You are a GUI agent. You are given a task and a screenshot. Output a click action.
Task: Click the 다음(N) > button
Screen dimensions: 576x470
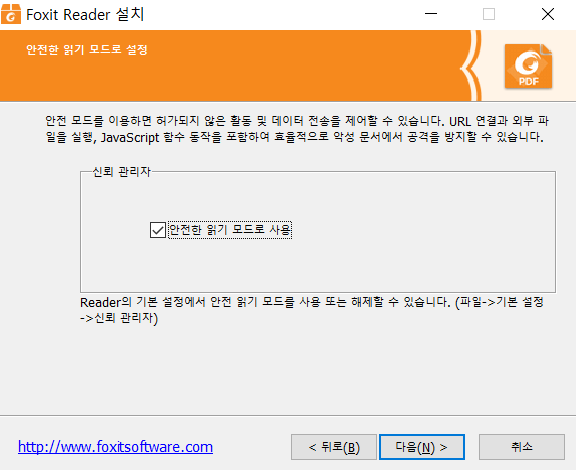[422, 447]
